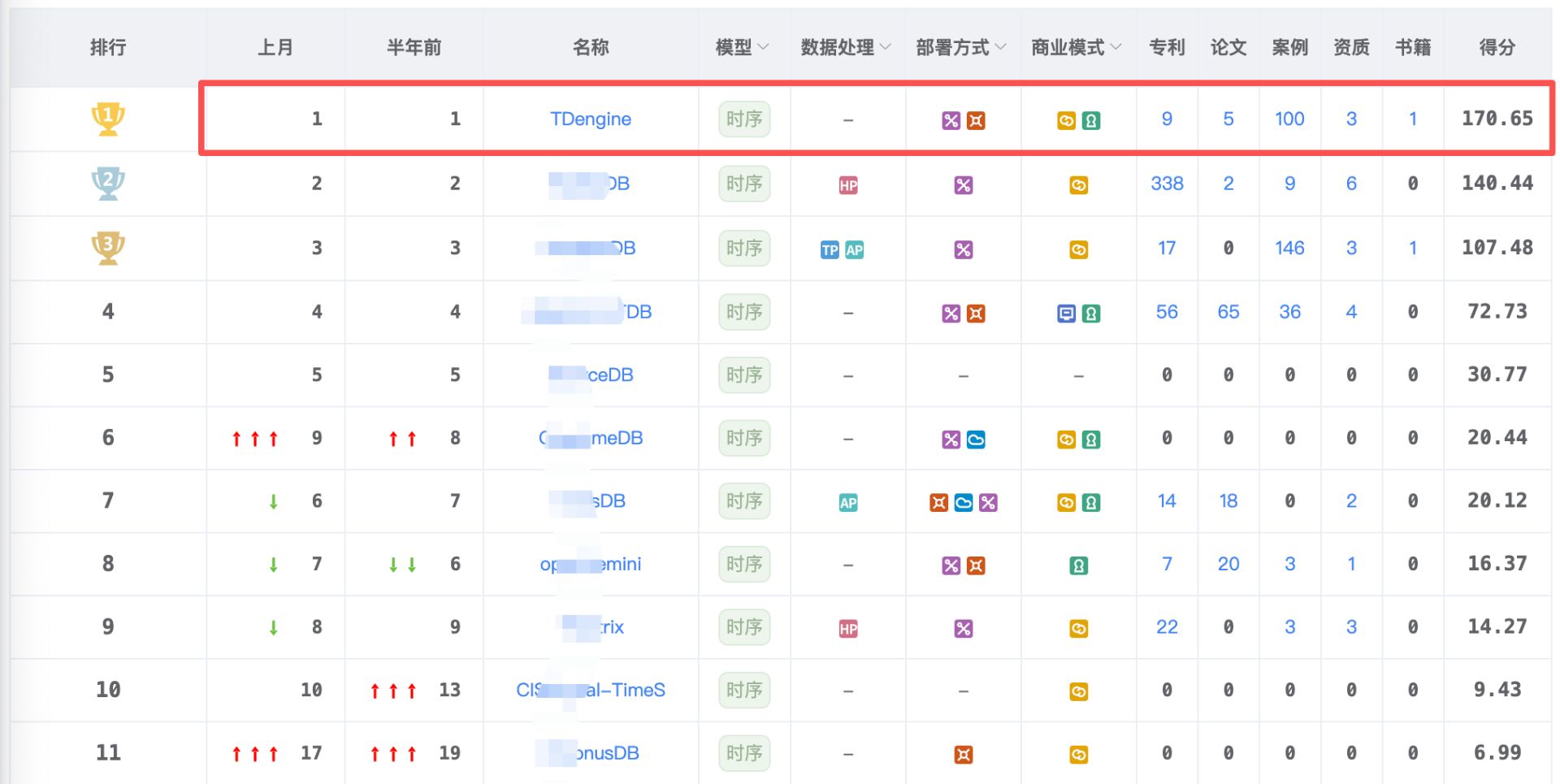Click the yellow business icon in 6.99 row
This screenshot has width=1560, height=784.
click(x=1078, y=755)
